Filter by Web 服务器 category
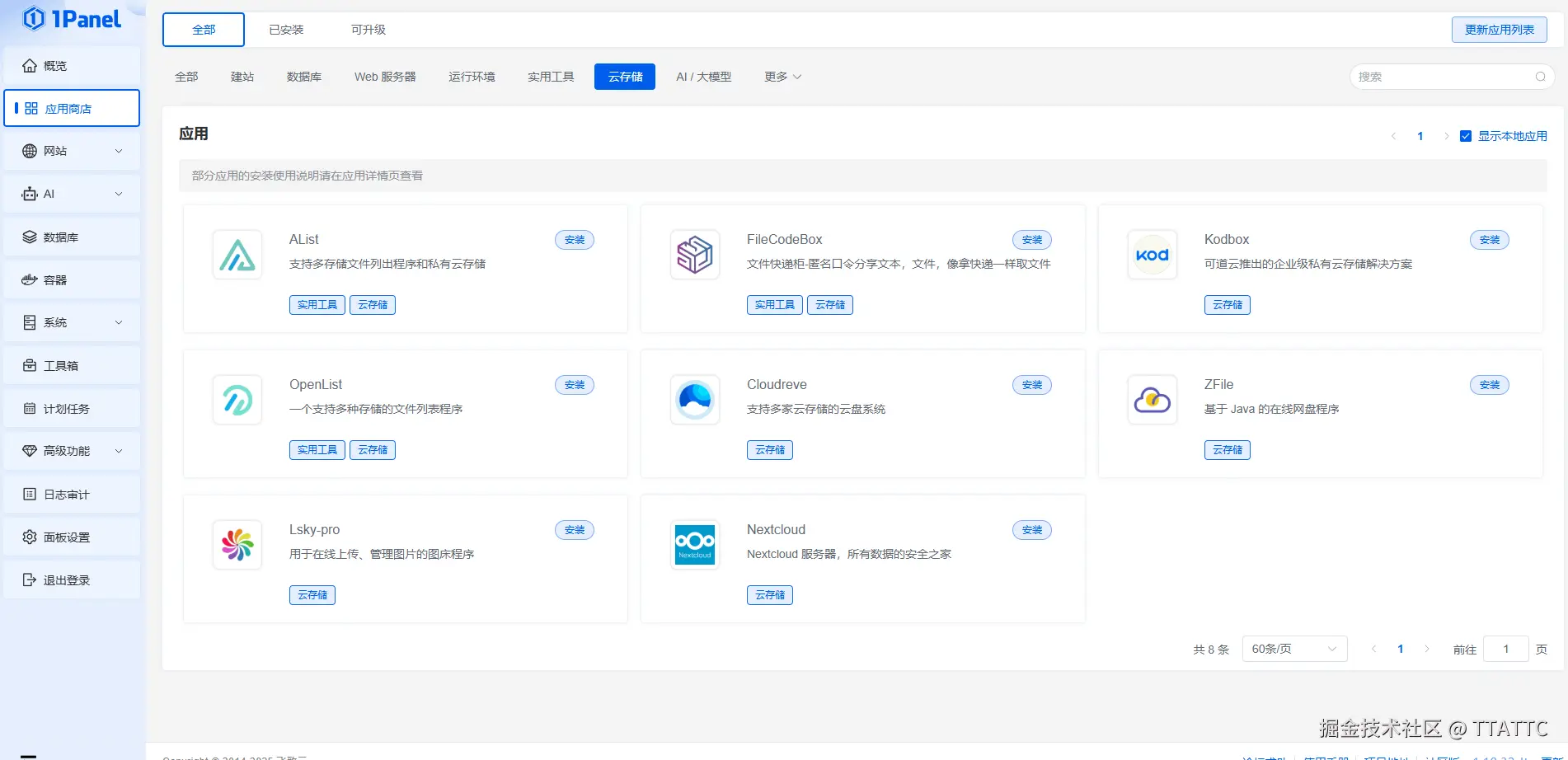 point(385,77)
